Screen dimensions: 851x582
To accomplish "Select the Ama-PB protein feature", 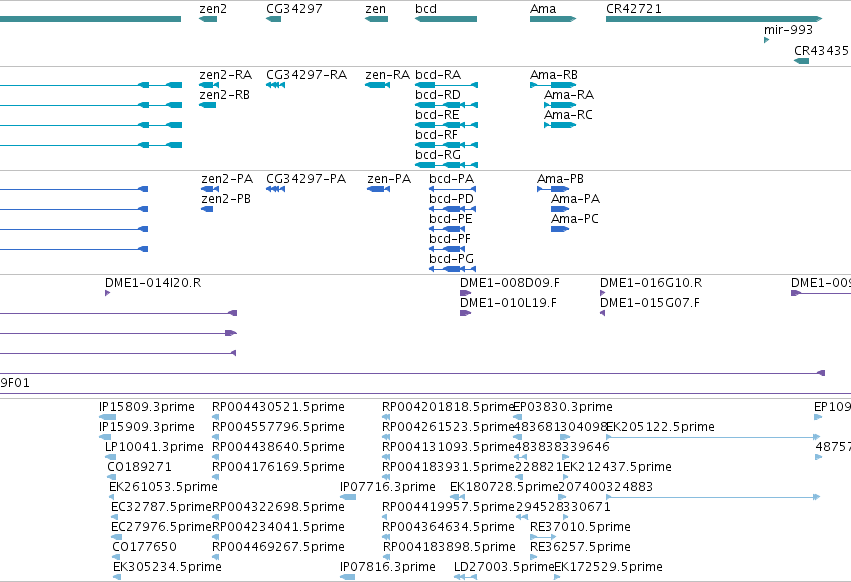I will point(553,189).
